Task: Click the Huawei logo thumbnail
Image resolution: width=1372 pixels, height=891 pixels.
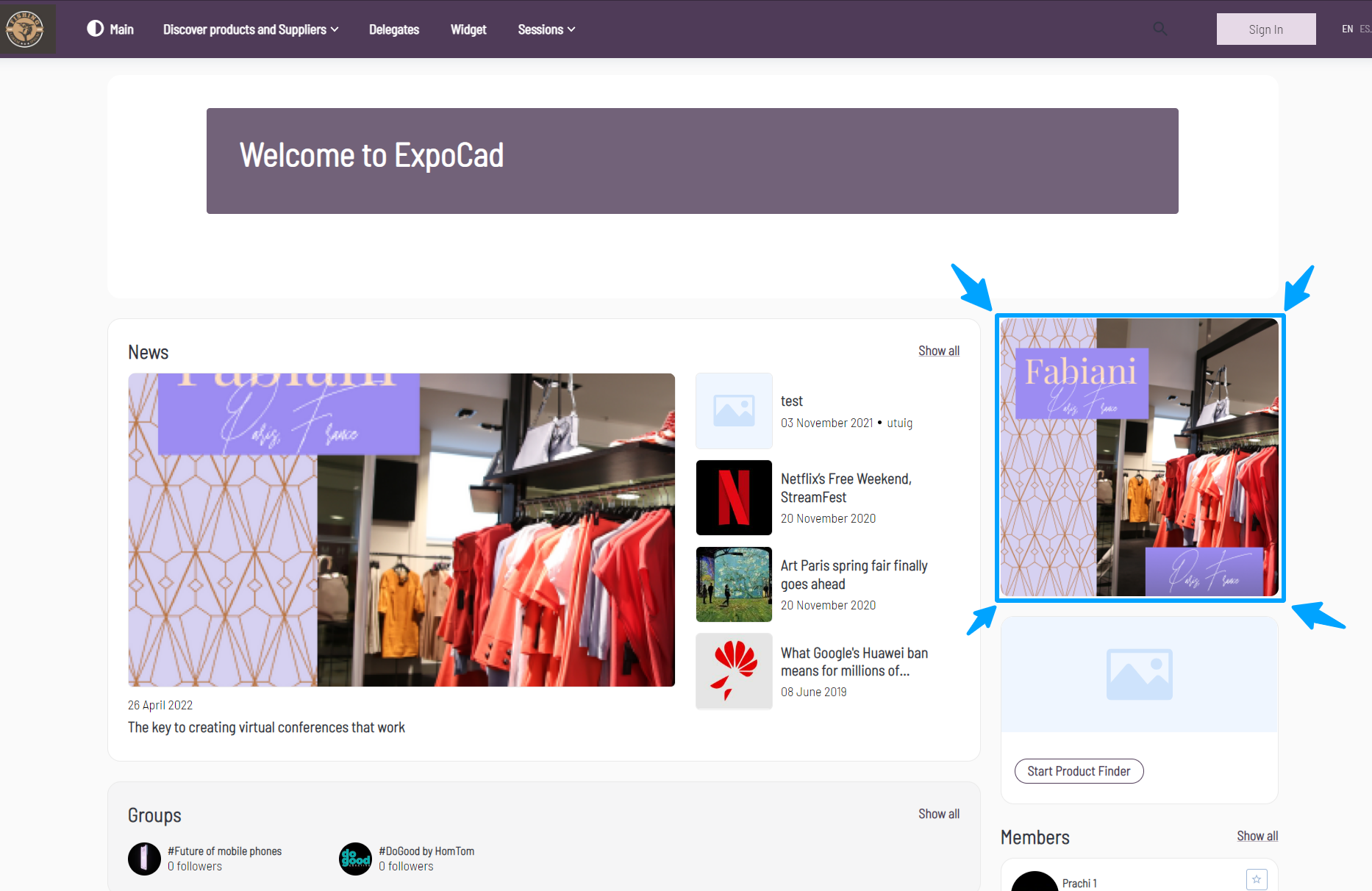Action: 734,671
